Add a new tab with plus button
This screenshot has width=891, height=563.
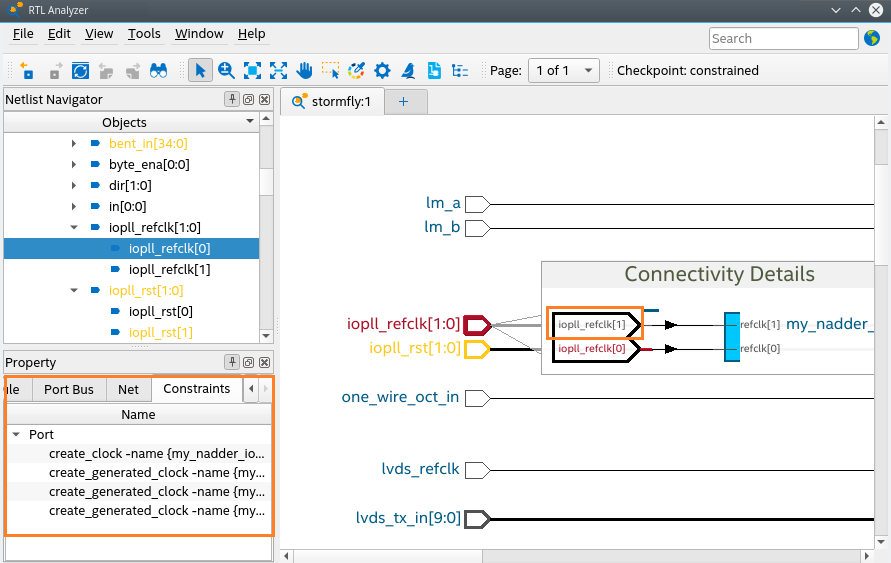tap(404, 101)
